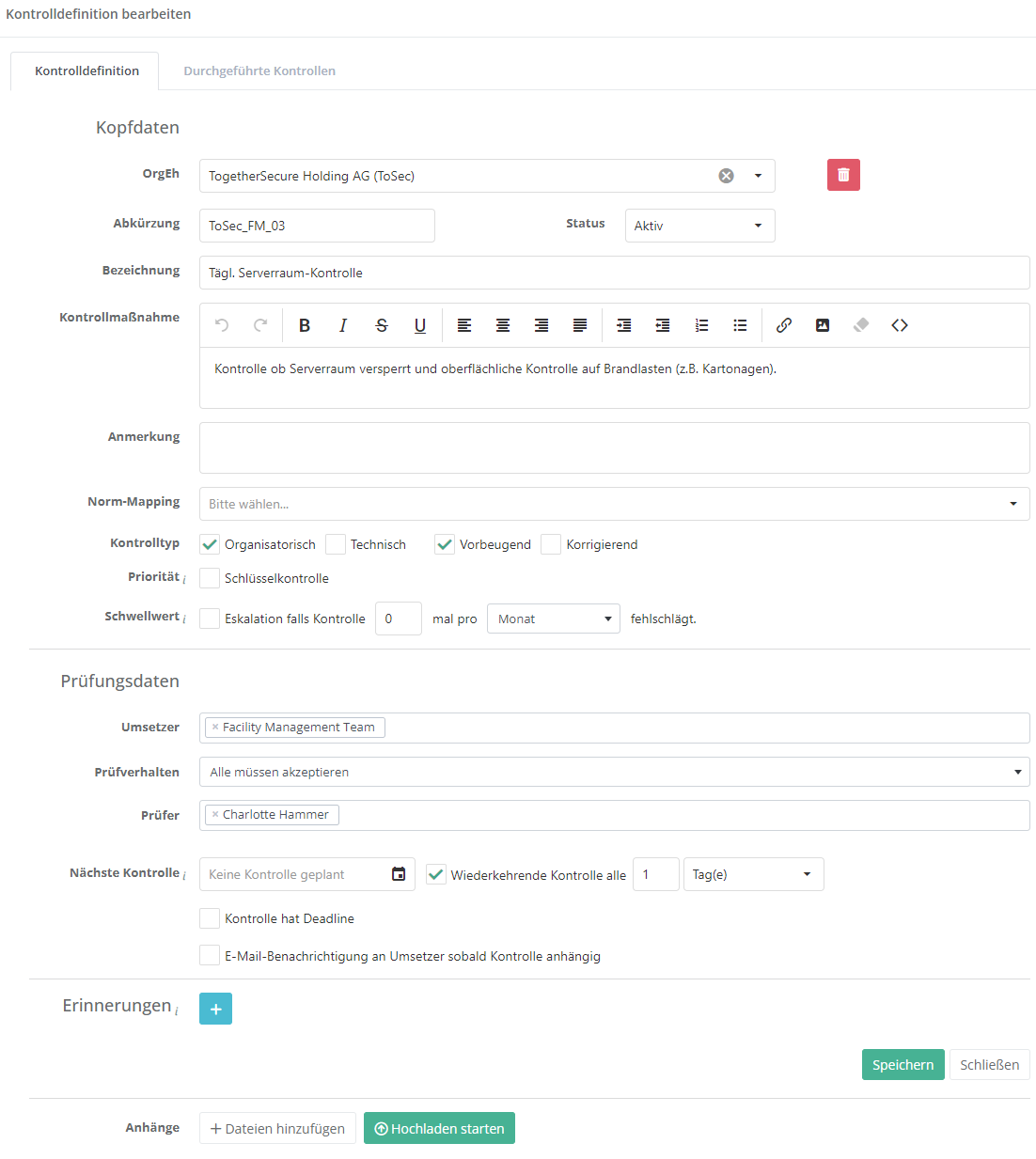The height and width of the screenshot is (1159, 1036).
Task: Click into the Bezeichnung text field
Action: tap(614, 273)
